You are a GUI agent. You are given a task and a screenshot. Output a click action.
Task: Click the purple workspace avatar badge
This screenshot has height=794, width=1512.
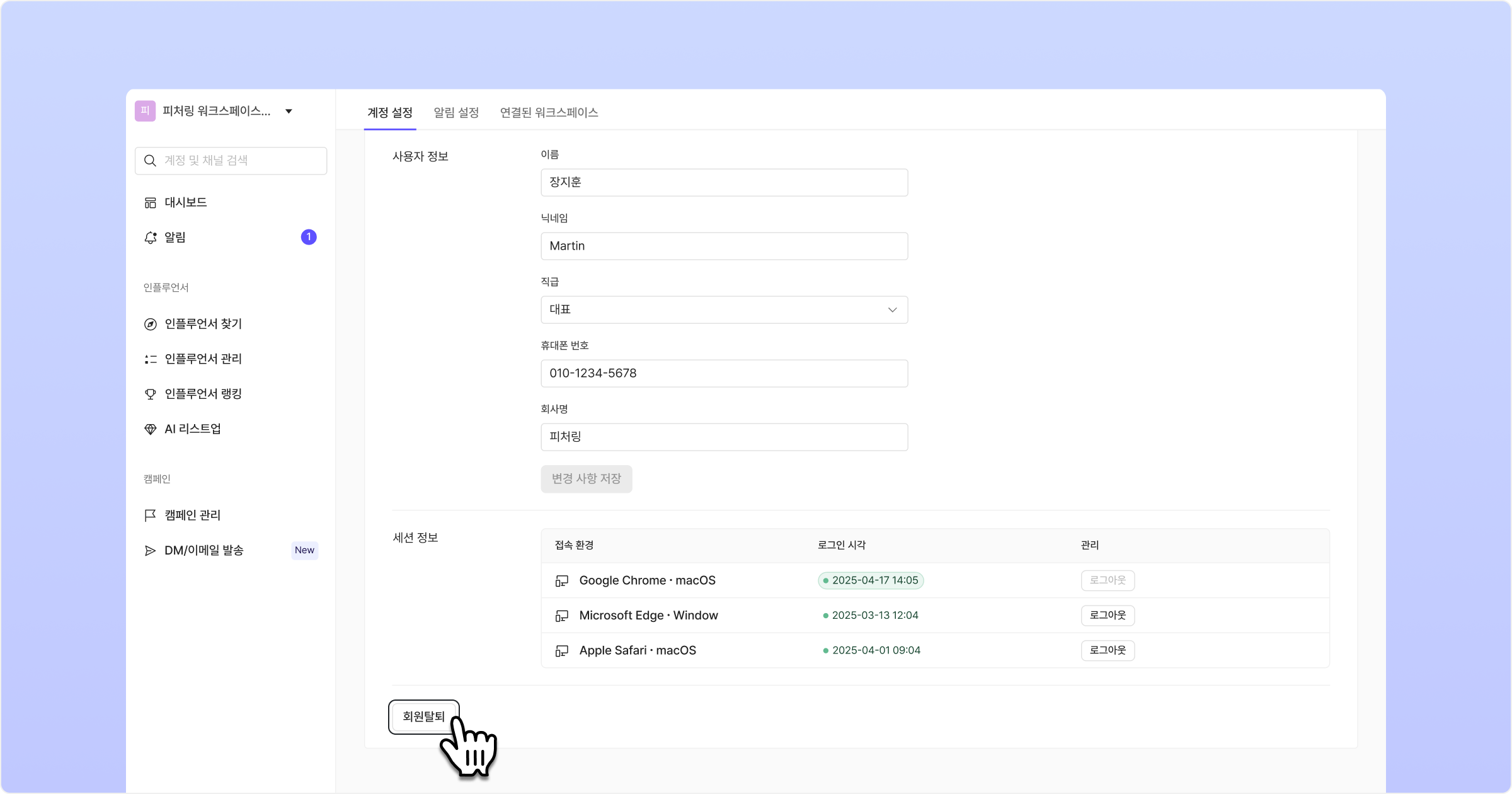(145, 111)
